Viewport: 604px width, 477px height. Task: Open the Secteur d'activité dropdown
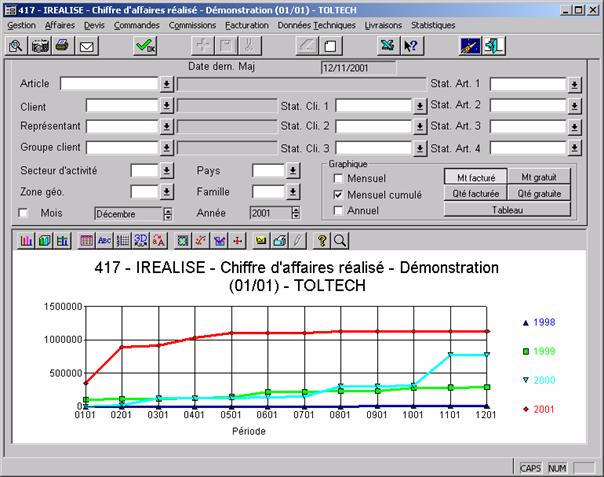tap(166, 170)
